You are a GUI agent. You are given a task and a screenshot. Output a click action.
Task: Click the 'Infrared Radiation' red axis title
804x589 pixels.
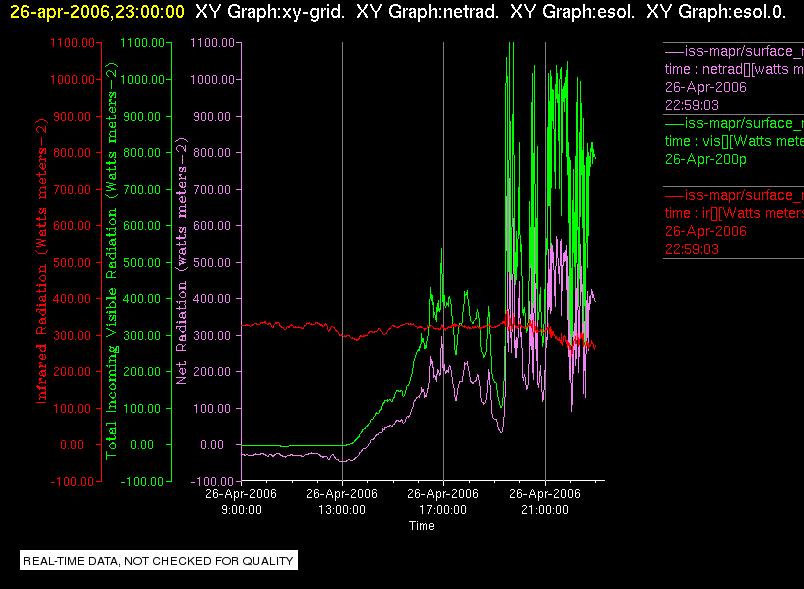click(41, 261)
